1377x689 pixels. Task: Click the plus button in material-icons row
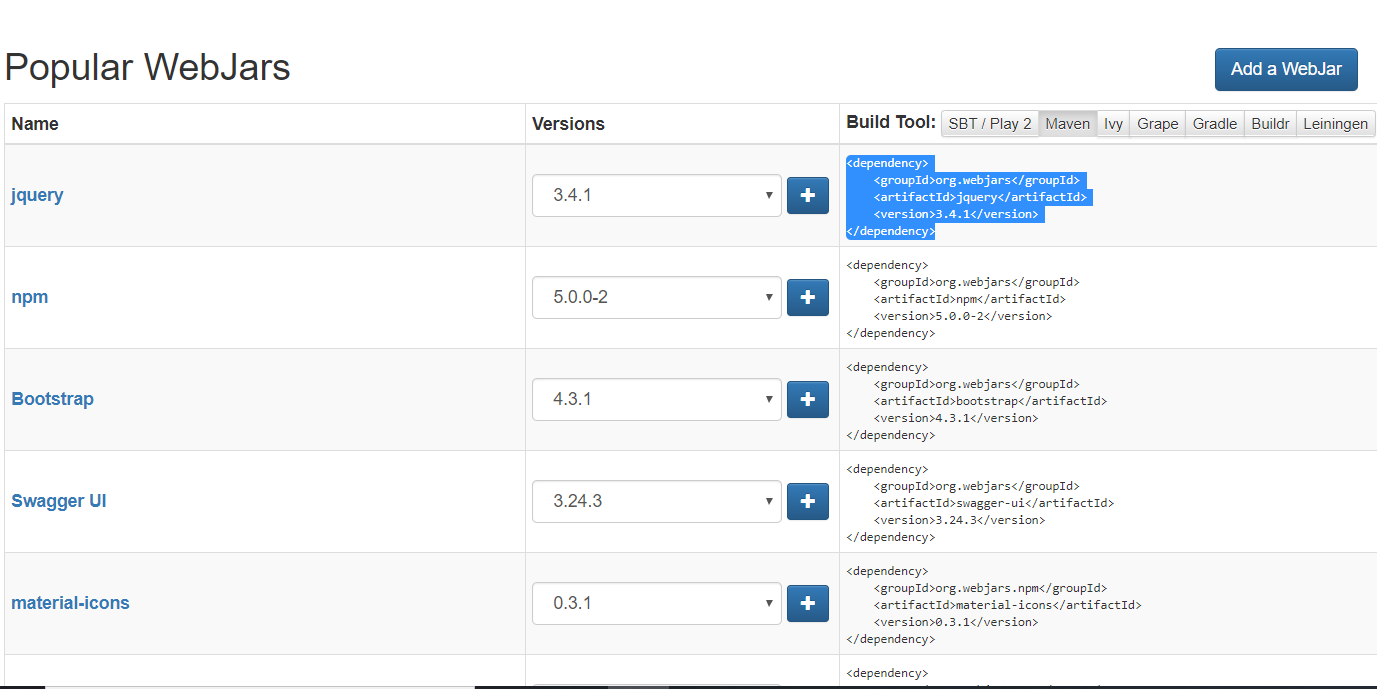click(x=808, y=603)
